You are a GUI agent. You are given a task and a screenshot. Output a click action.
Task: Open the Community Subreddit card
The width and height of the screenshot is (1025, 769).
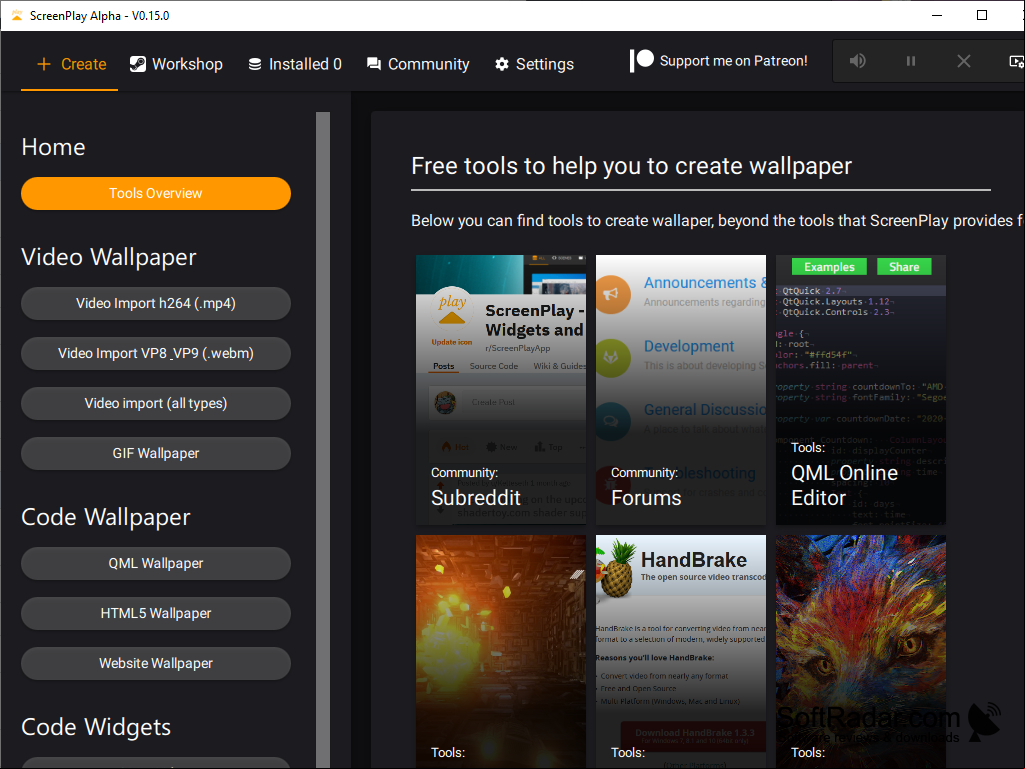[x=501, y=390]
